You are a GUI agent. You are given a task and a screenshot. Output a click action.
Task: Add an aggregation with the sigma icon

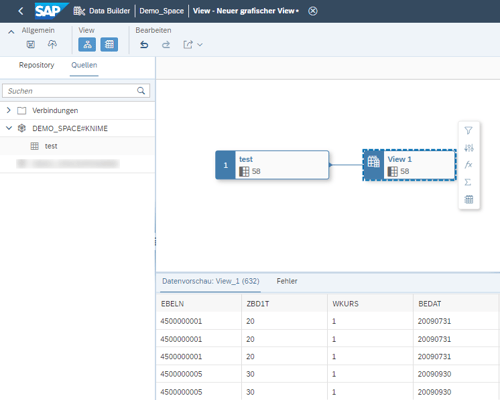tap(469, 182)
